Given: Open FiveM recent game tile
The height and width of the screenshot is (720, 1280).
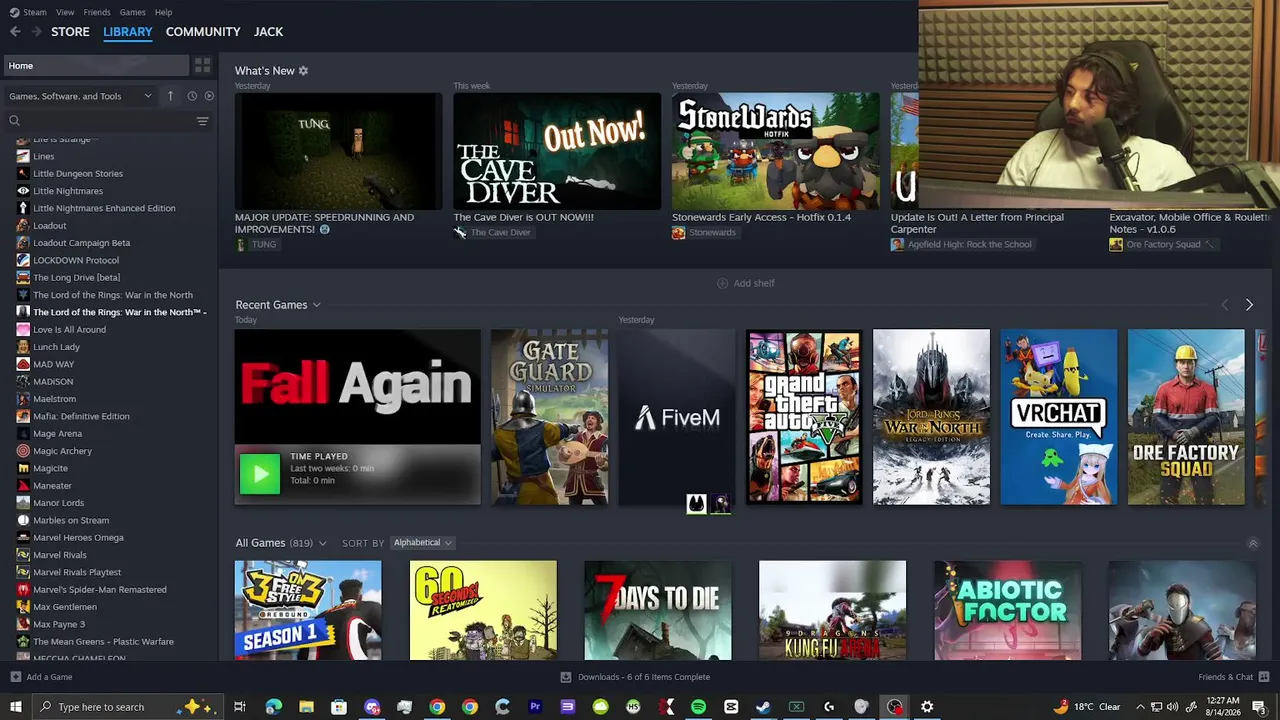Looking at the screenshot, I should [x=676, y=417].
